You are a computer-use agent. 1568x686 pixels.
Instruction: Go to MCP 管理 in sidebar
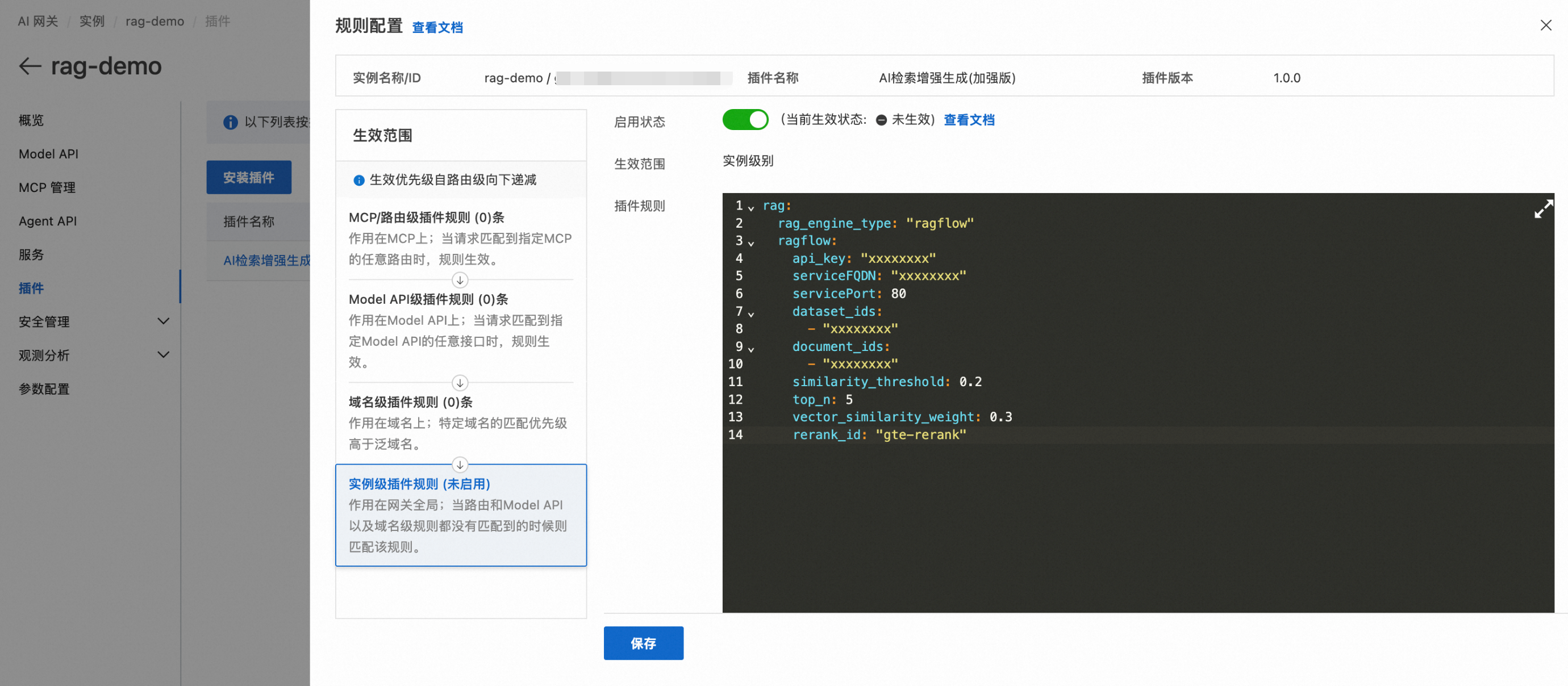click(47, 187)
